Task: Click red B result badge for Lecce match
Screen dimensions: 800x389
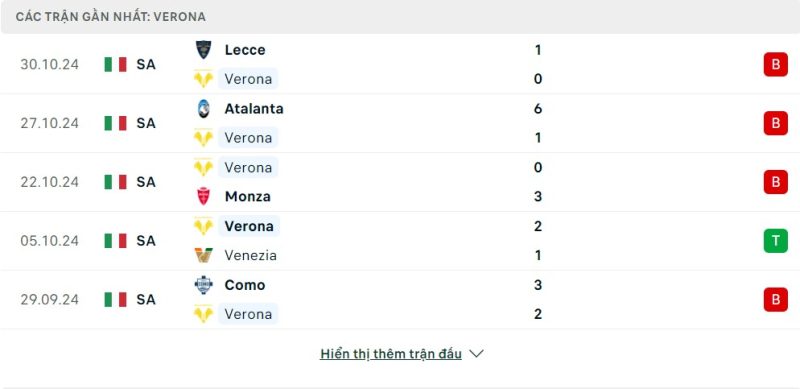Action: coord(776,64)
